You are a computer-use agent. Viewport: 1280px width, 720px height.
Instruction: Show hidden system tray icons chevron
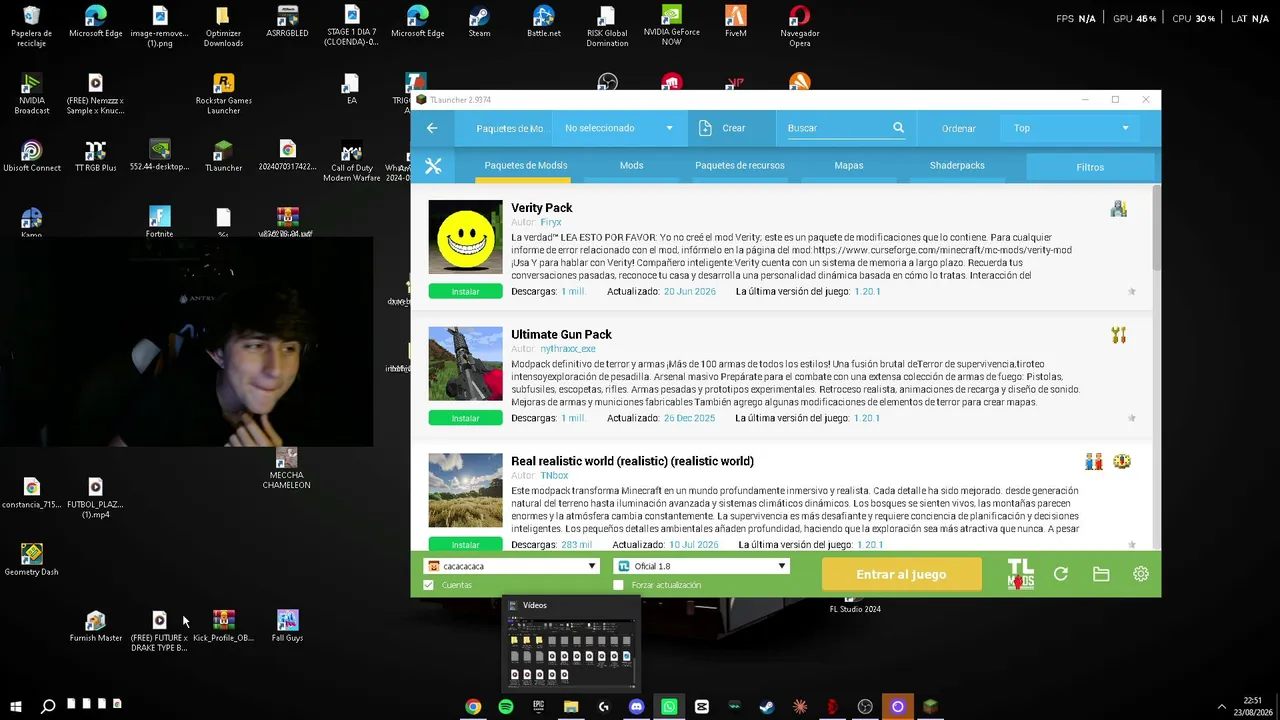[x=1221, y=707]
